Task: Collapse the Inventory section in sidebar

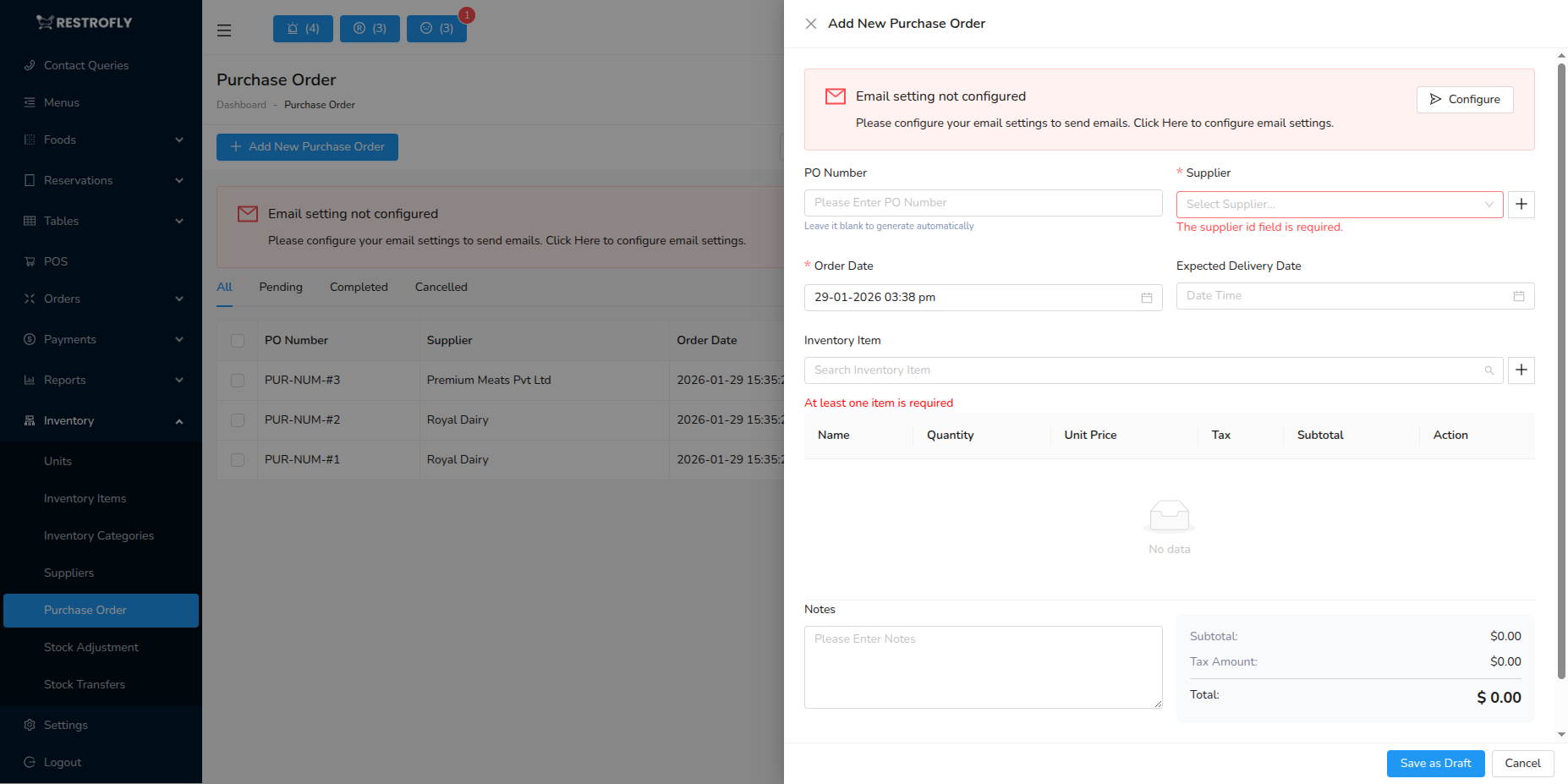Action: 68,420
